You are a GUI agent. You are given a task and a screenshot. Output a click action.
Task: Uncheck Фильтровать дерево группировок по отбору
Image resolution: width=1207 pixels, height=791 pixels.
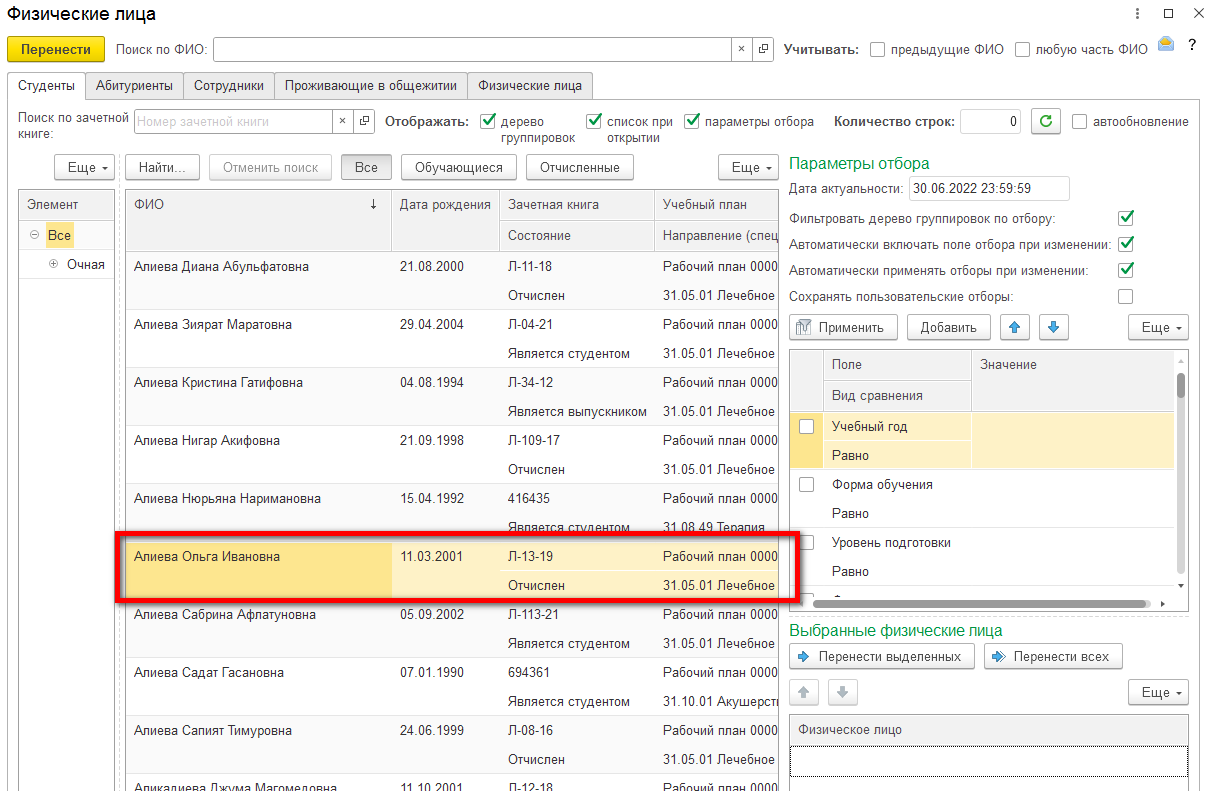[x=1126, y=218]
